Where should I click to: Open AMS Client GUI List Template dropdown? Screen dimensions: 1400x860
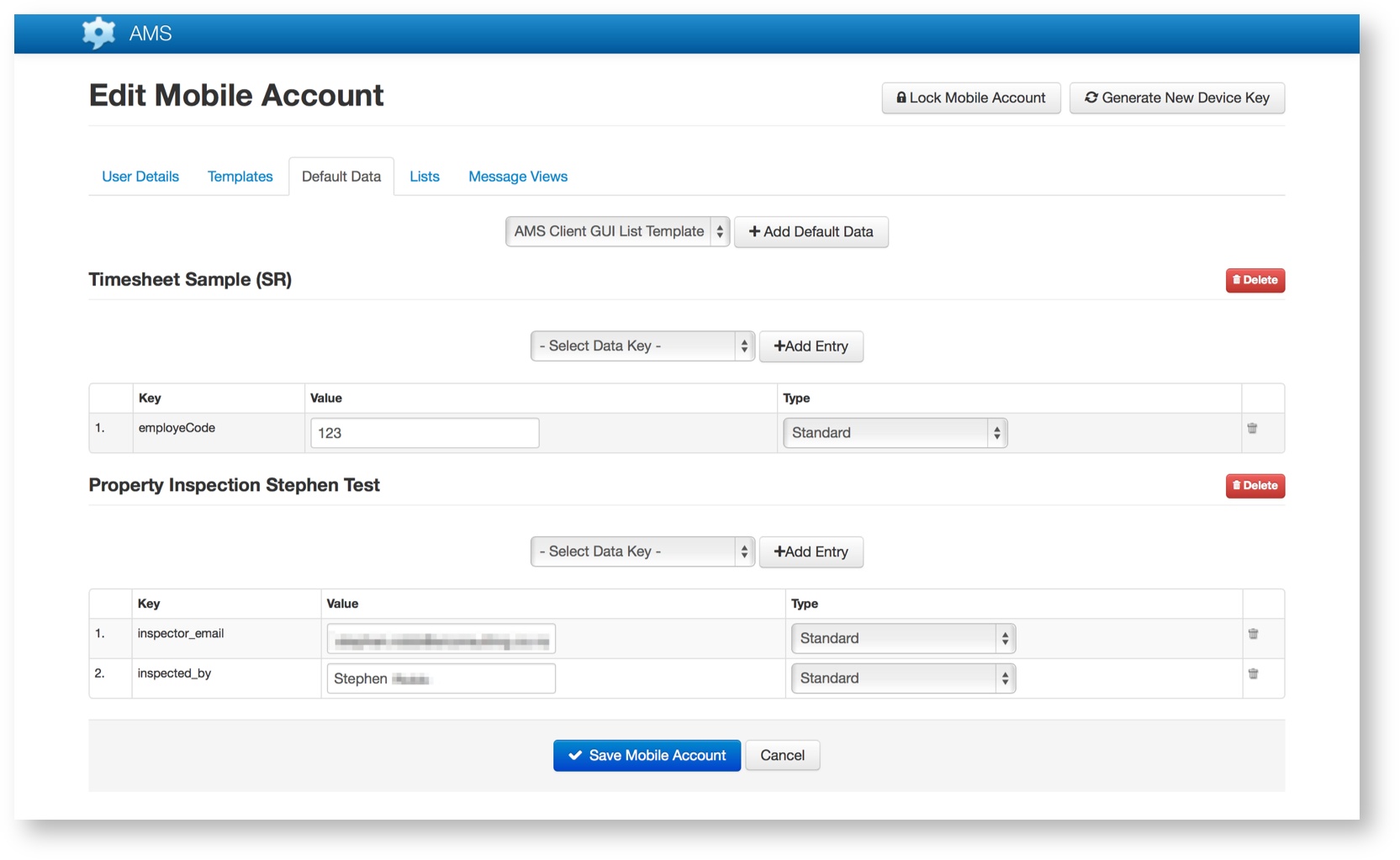pyautogui.click(x=617, y=232)
